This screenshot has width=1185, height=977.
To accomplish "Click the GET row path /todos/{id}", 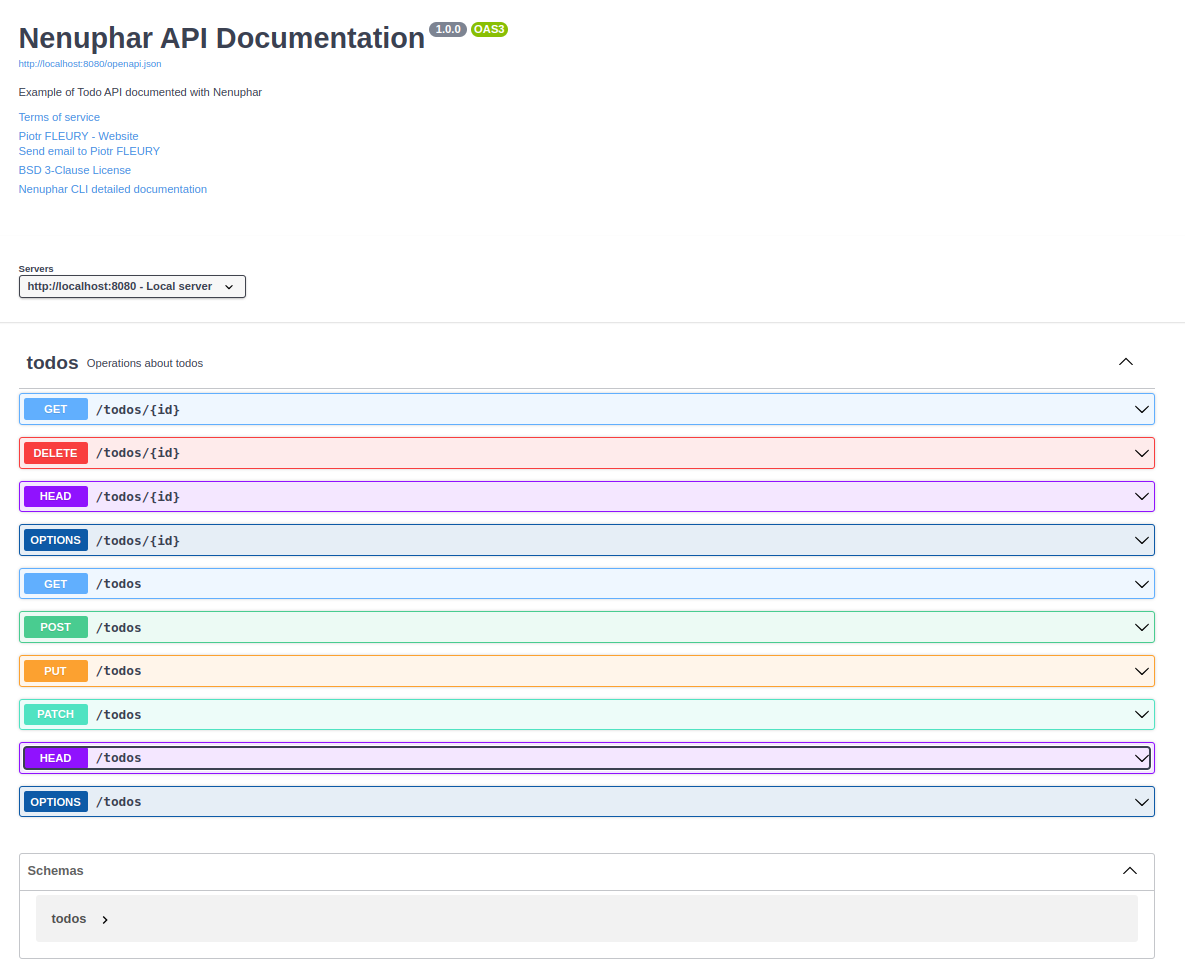I will click(x=138, y=410).
